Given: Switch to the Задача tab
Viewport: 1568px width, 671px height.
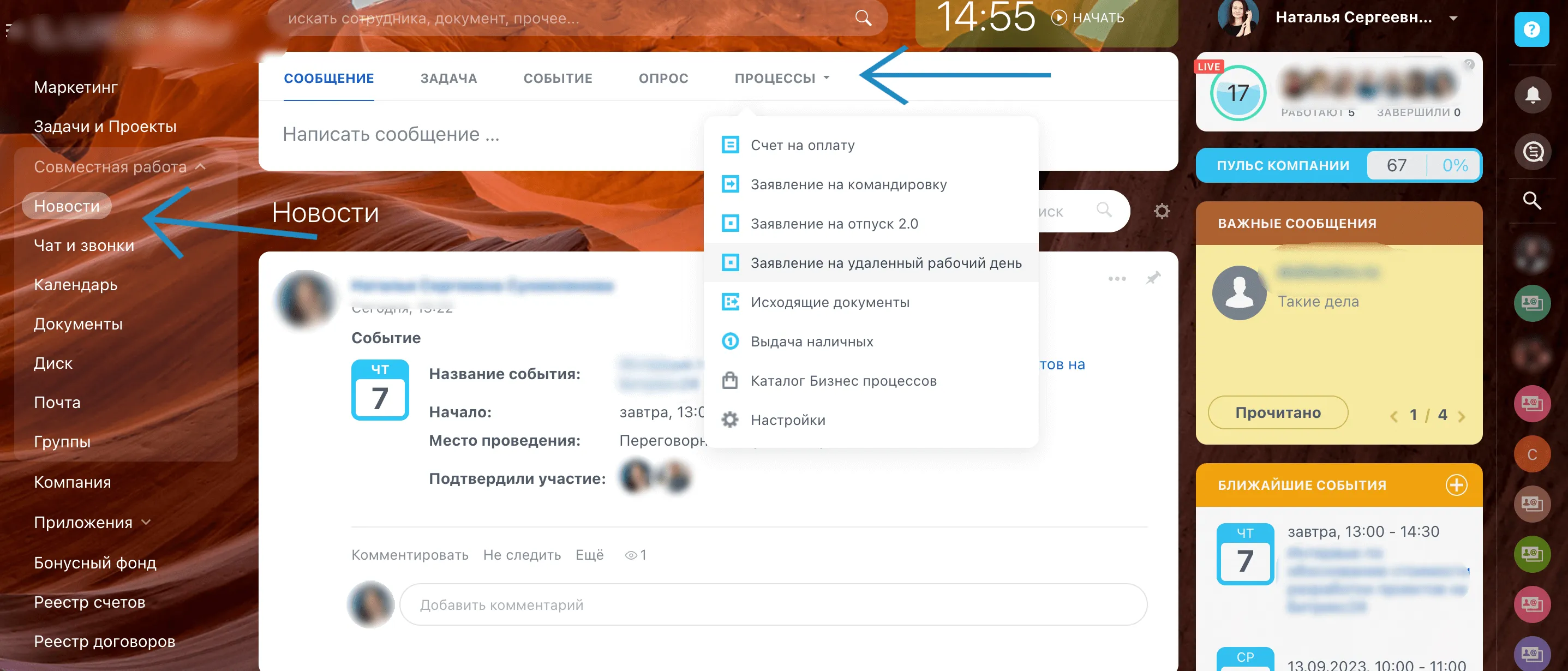Looking at the screenshot, I should pos(448,79).
